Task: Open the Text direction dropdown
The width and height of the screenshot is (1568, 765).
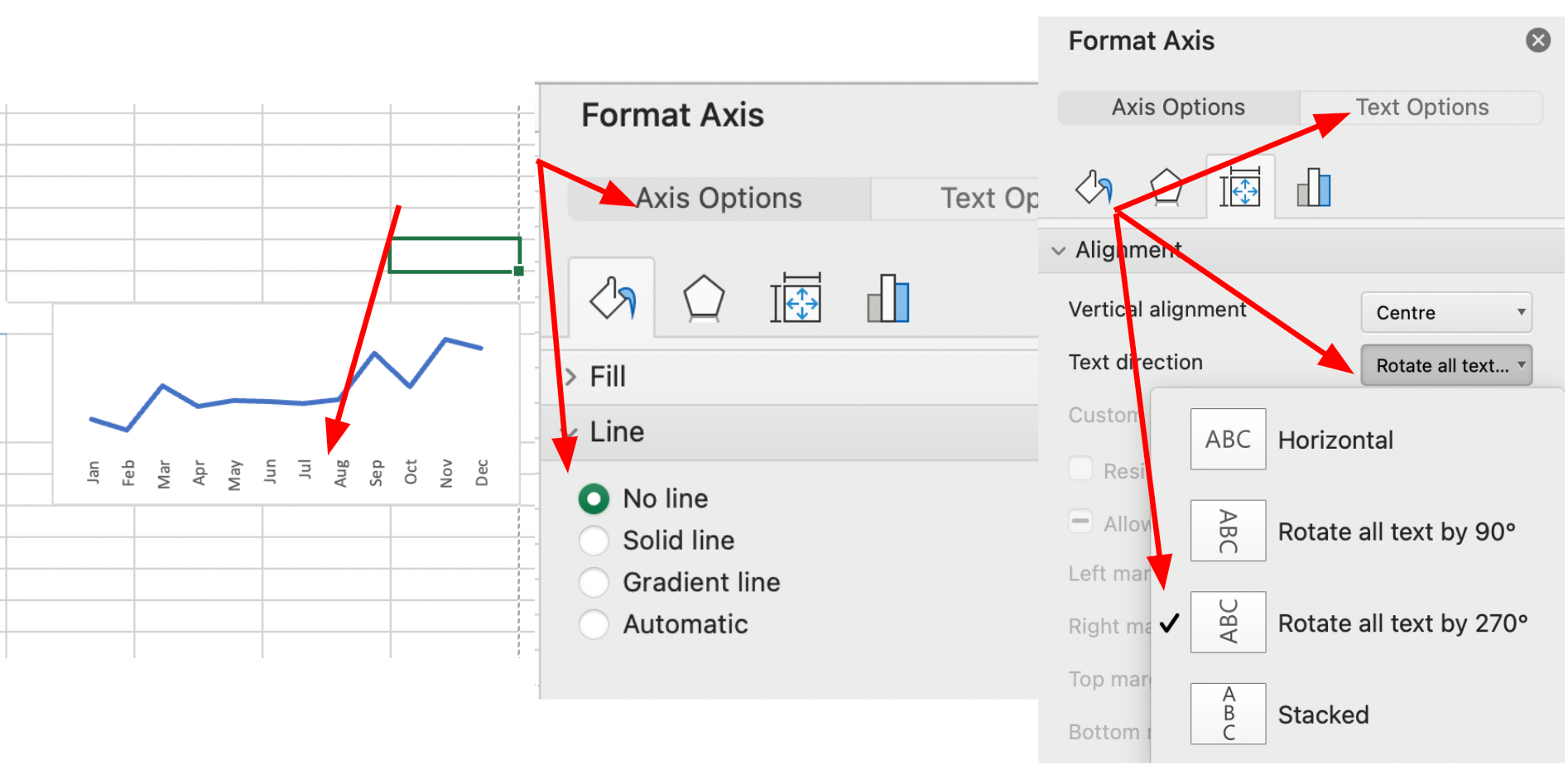Action: click(x=1445, y=365)
